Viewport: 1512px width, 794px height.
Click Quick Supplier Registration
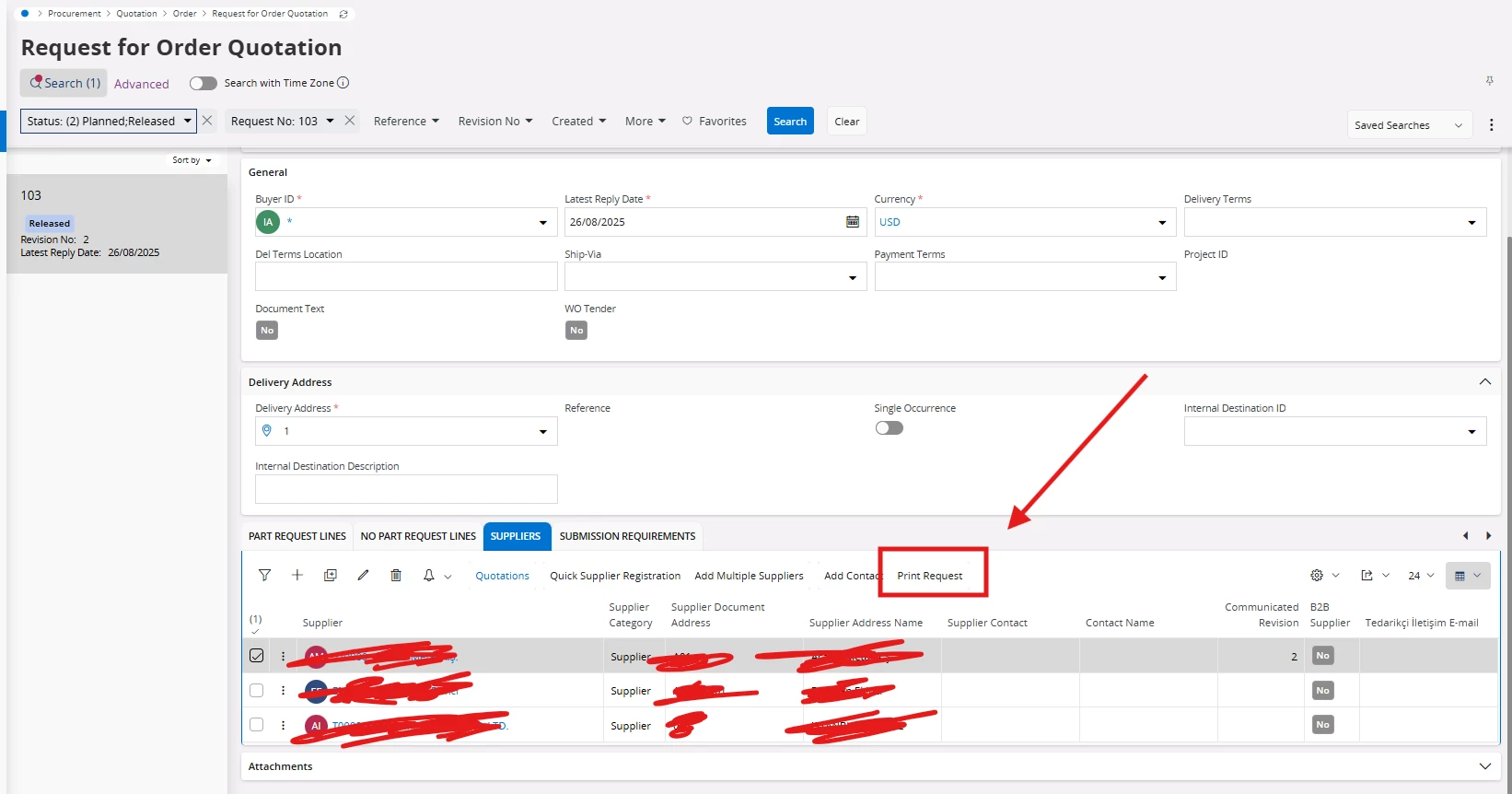click(615, 576)
